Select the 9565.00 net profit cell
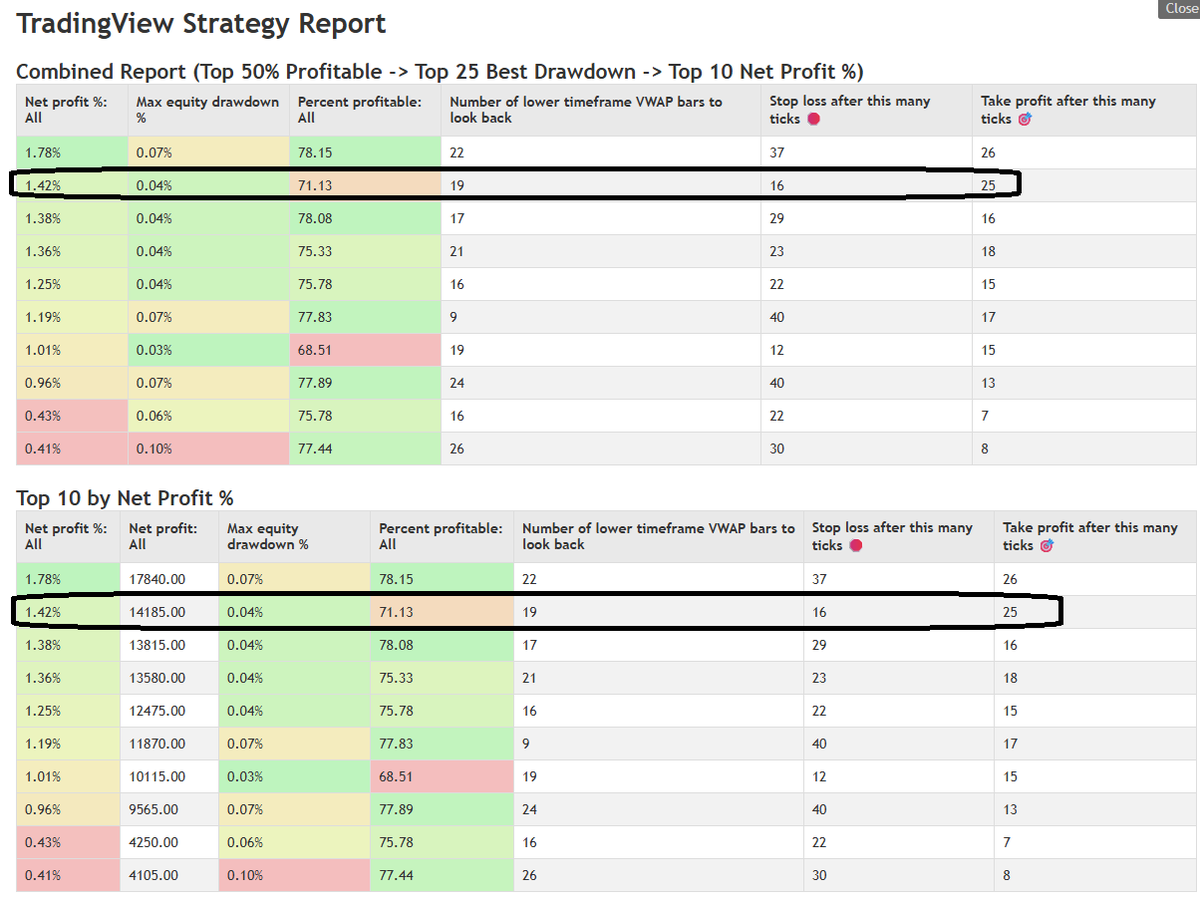The image size is (1200, 900). point(169,810)
